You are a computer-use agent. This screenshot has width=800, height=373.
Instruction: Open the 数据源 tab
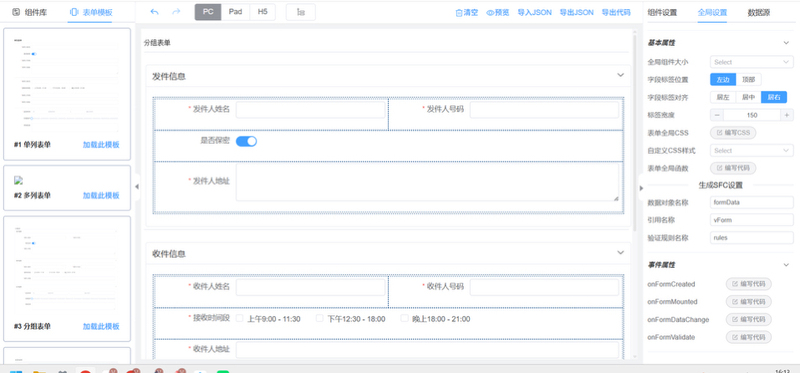tap(759, 13)
